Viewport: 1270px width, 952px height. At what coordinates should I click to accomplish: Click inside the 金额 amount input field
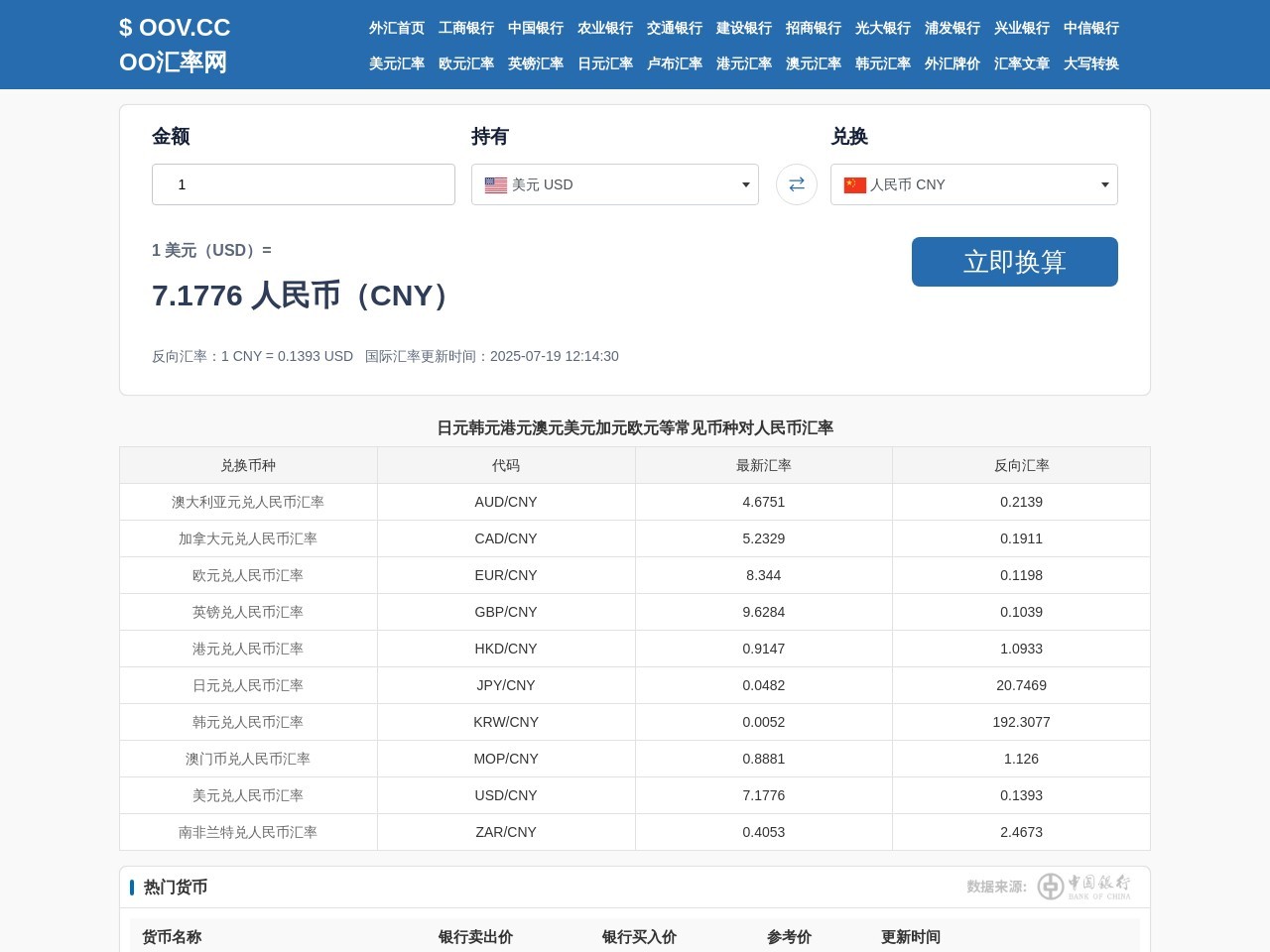(303, 184)
